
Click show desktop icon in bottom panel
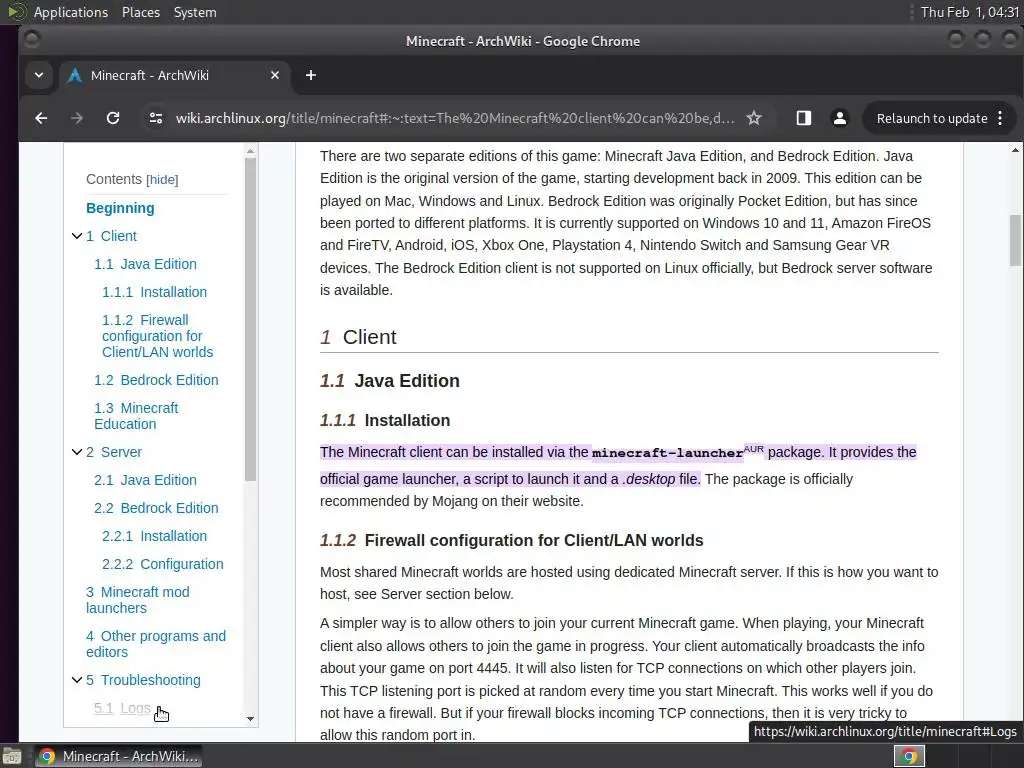coord(12,756)
